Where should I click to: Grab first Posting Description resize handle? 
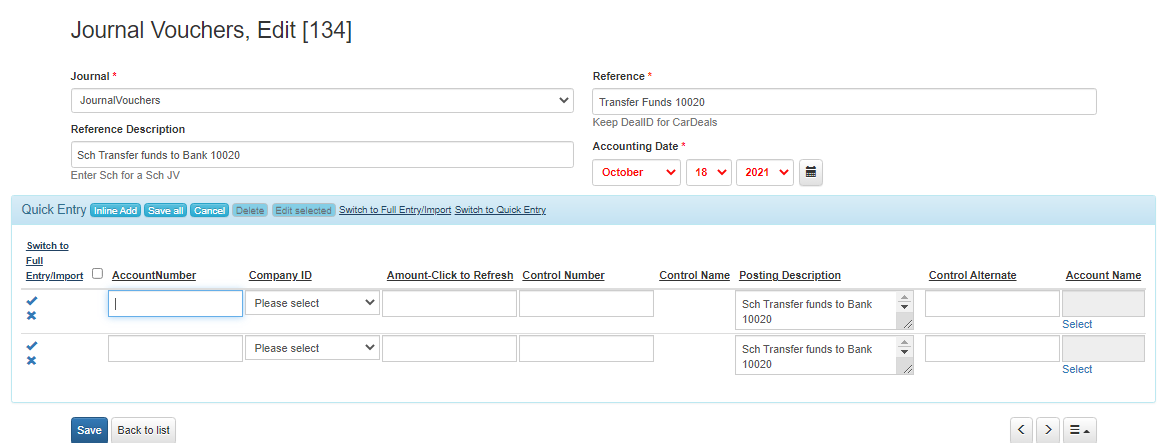(908, 324)
